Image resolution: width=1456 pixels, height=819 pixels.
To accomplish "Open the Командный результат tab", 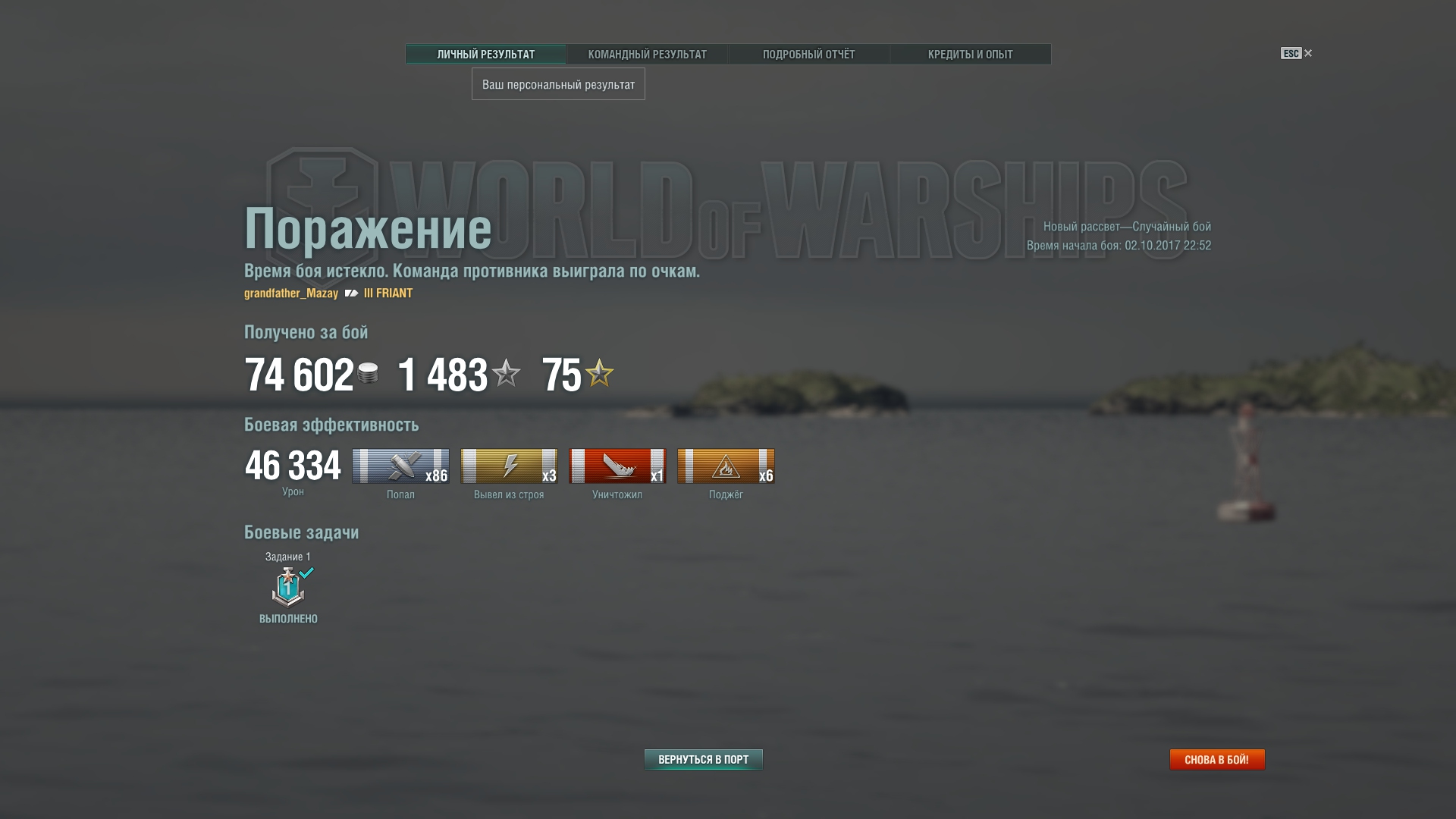I will pyautogui.click(x=647, y=55).
